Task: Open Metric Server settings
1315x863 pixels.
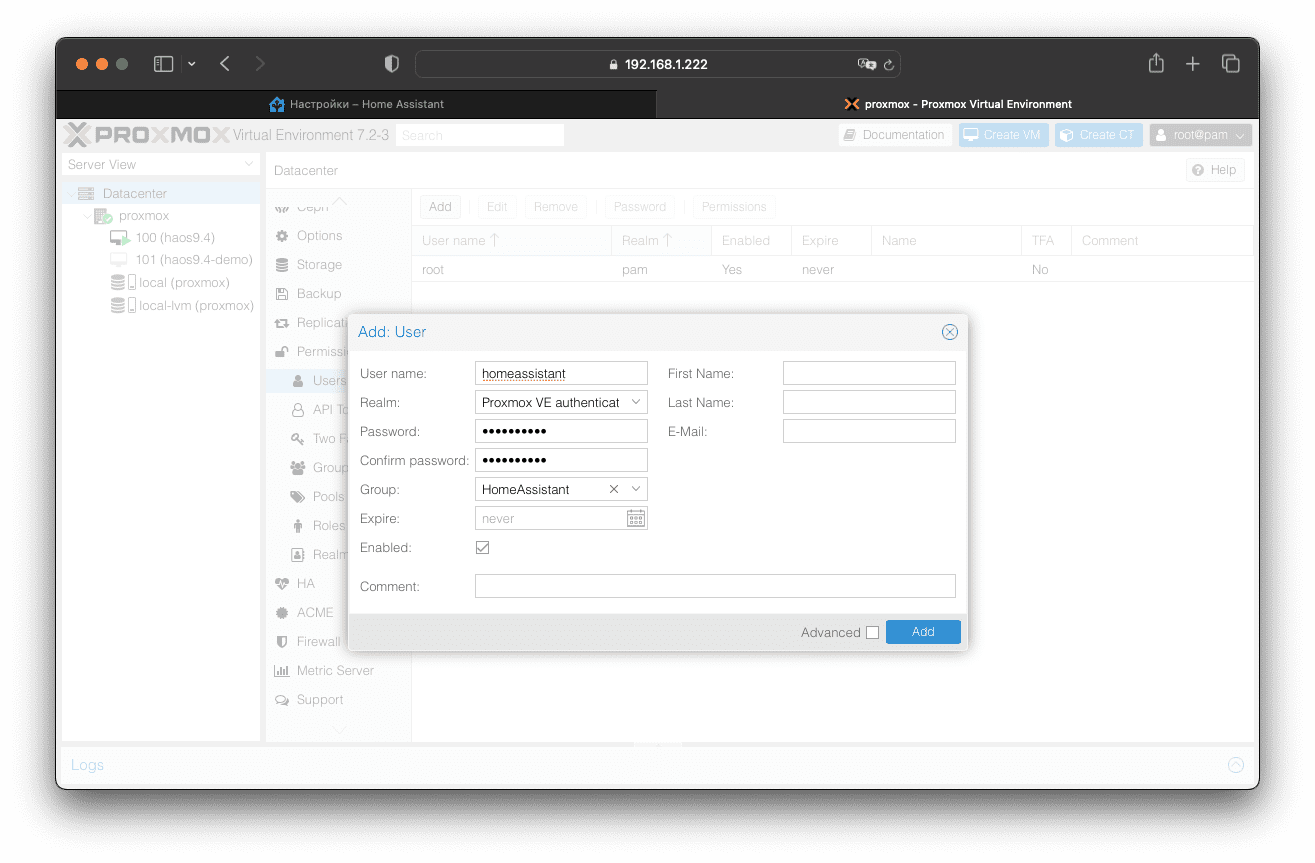Action: click(x=334, y=671)
